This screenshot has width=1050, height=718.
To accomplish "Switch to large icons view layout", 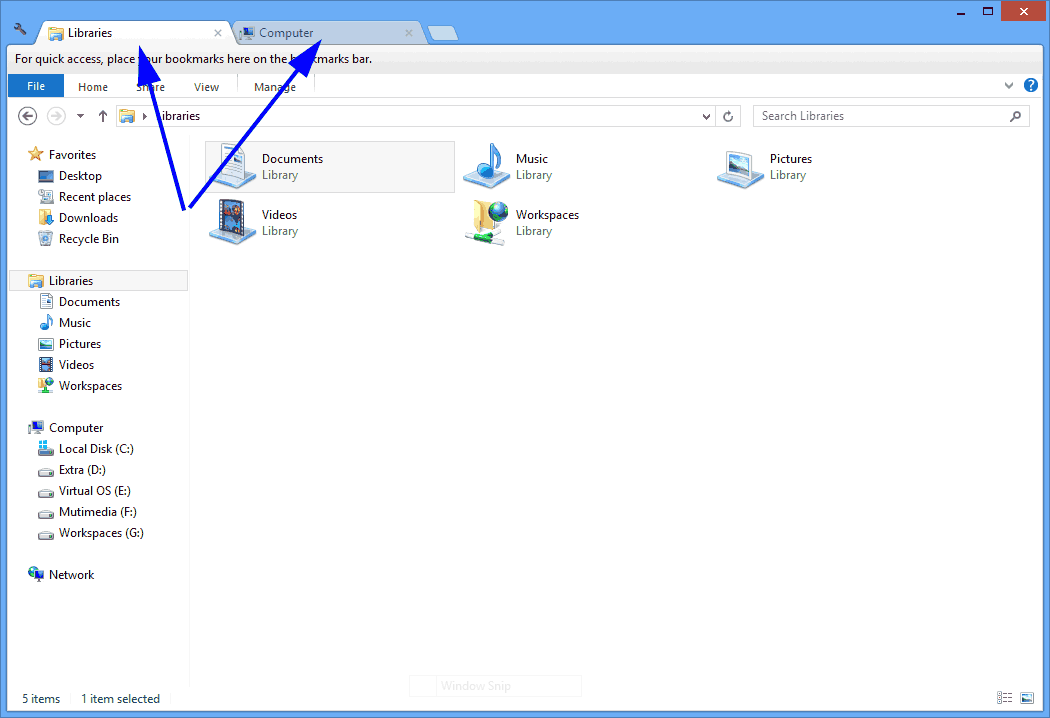I will (x=1027, y=698).
